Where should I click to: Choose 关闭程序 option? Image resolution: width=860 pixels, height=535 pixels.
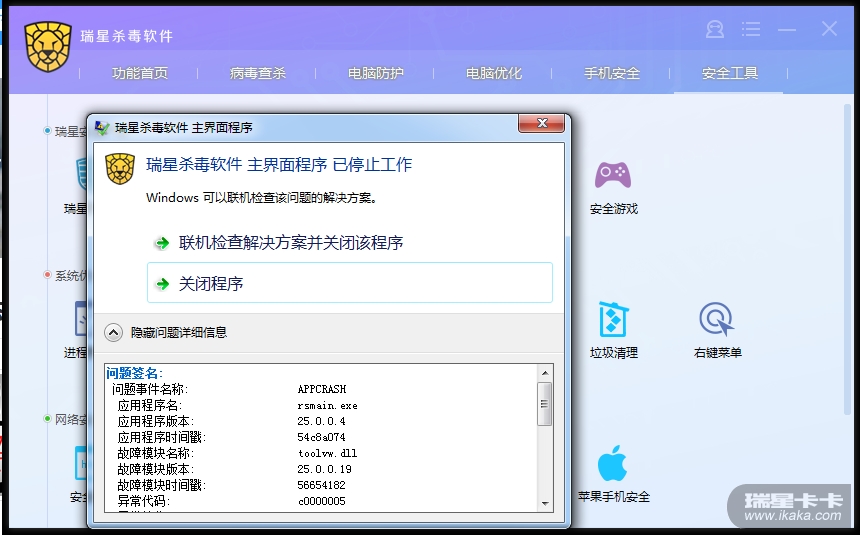click(350, 283)
